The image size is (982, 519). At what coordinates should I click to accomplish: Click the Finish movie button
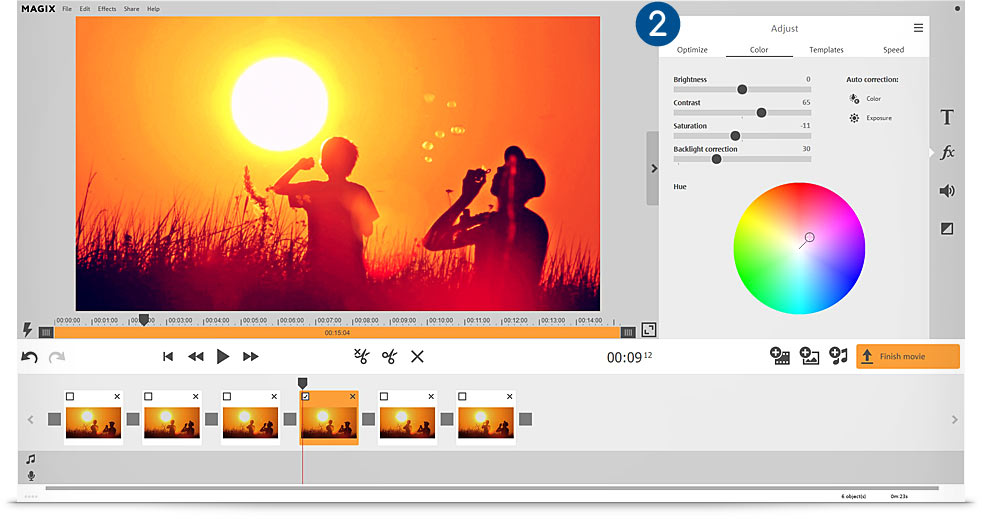[907, 357]
